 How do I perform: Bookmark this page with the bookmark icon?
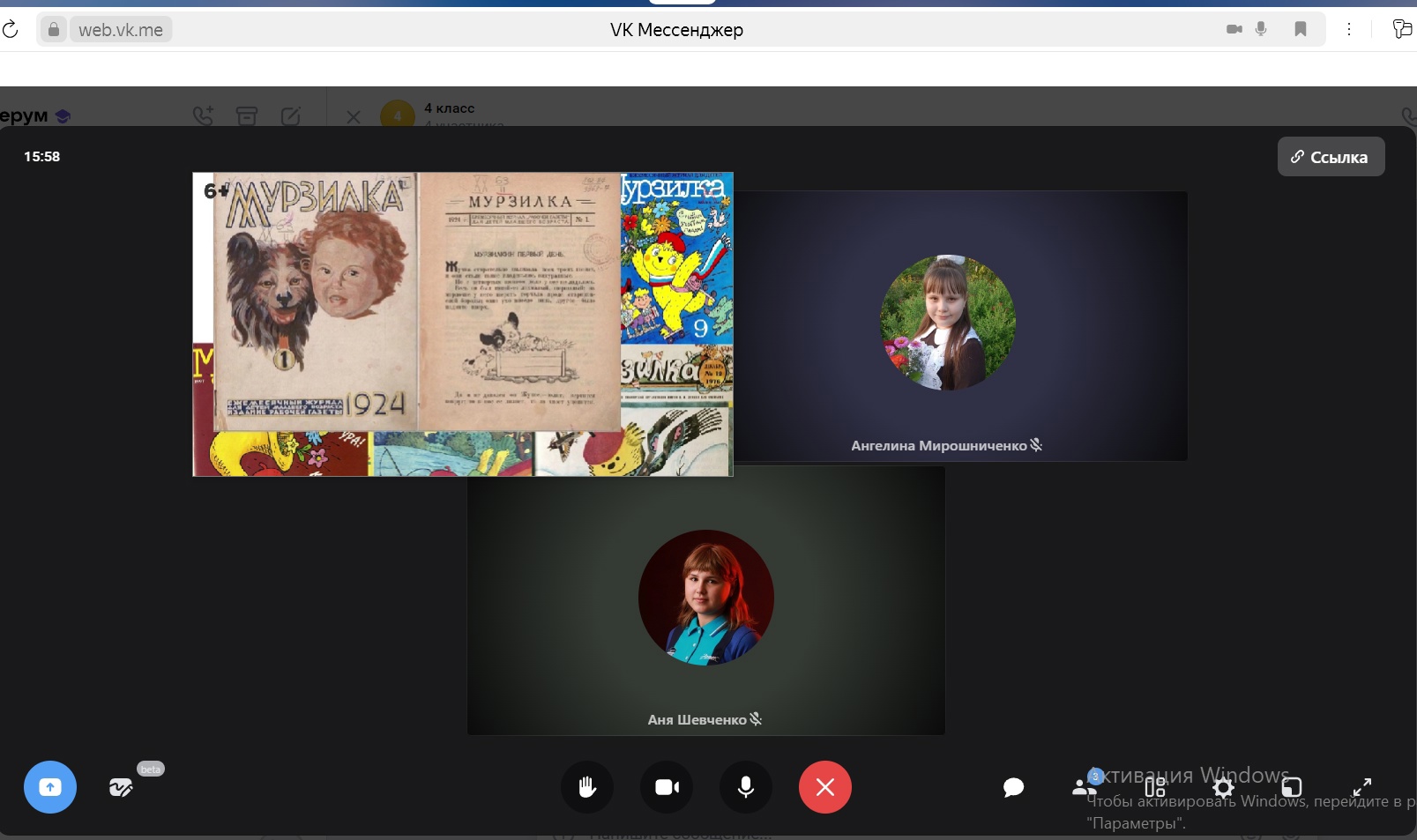(1301, 29)
